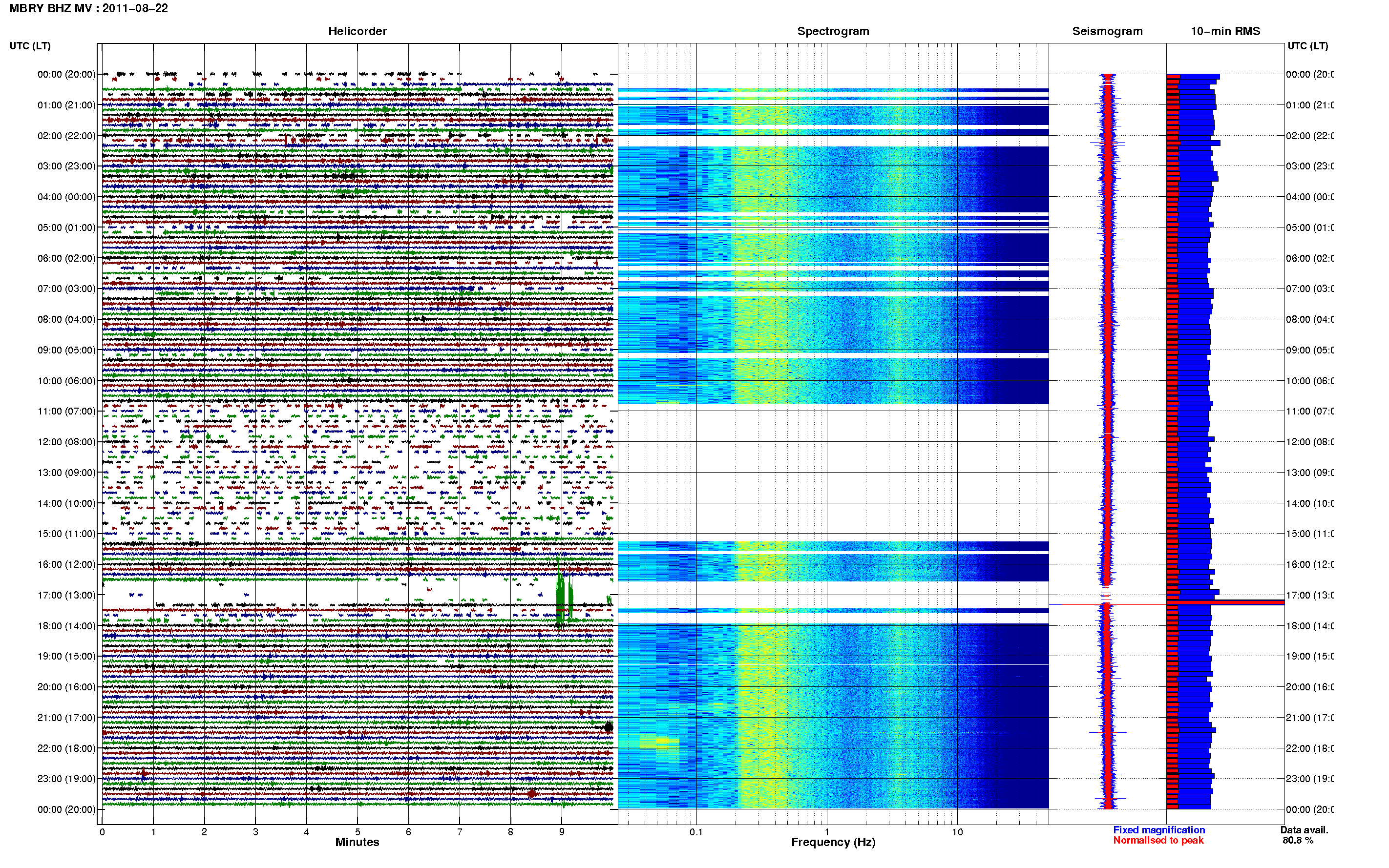
Task: Click the red "Normalised to peak" legend text
Action: (x=1158, y=841)
